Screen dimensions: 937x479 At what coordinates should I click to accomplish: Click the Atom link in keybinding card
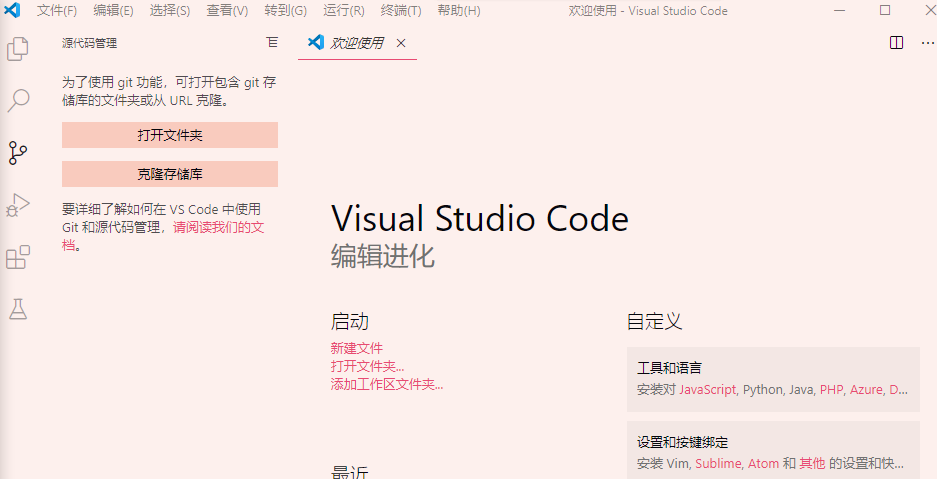764,463
